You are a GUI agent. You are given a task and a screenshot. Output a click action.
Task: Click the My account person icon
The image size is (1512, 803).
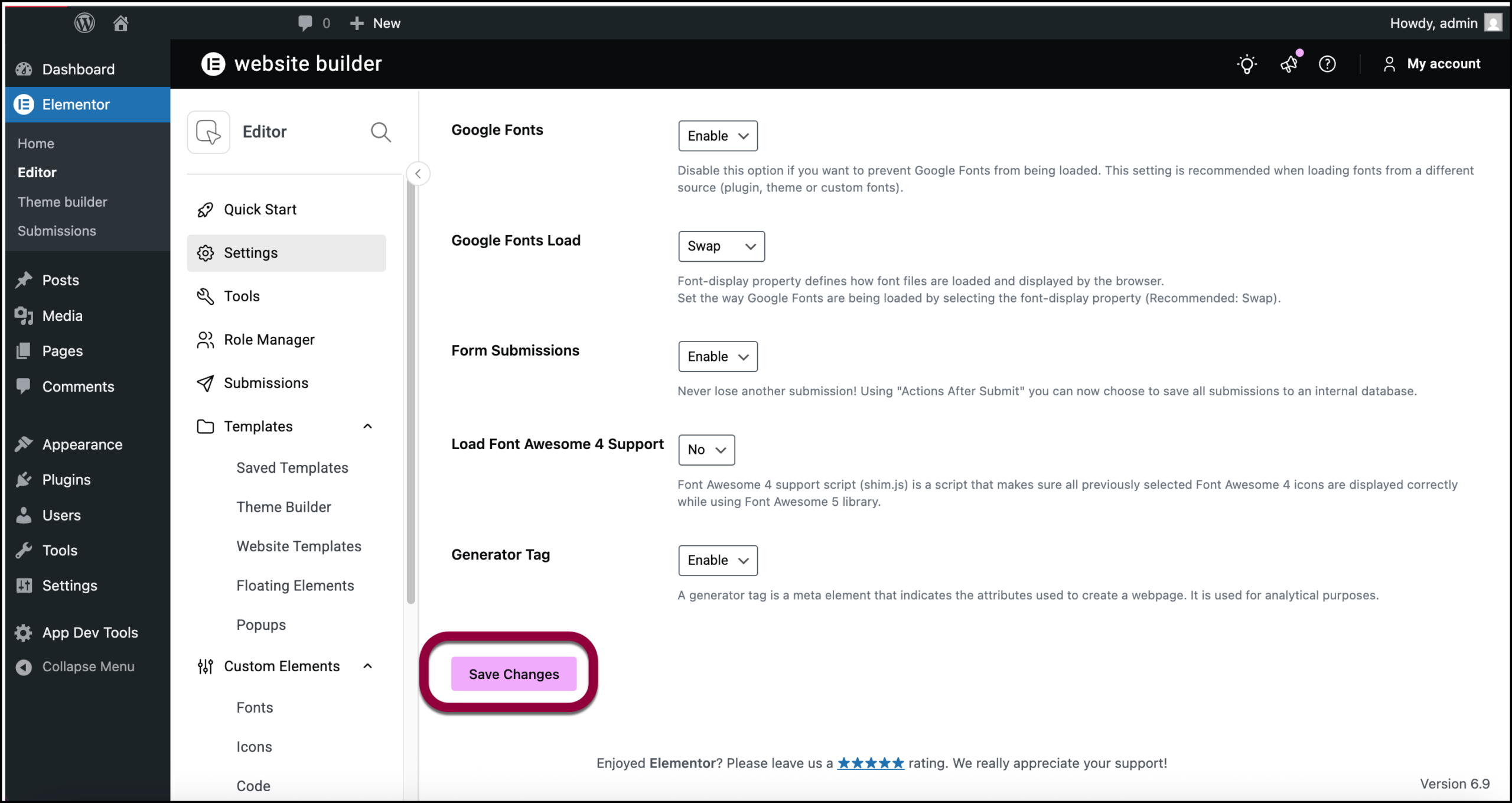[1389, 64]
